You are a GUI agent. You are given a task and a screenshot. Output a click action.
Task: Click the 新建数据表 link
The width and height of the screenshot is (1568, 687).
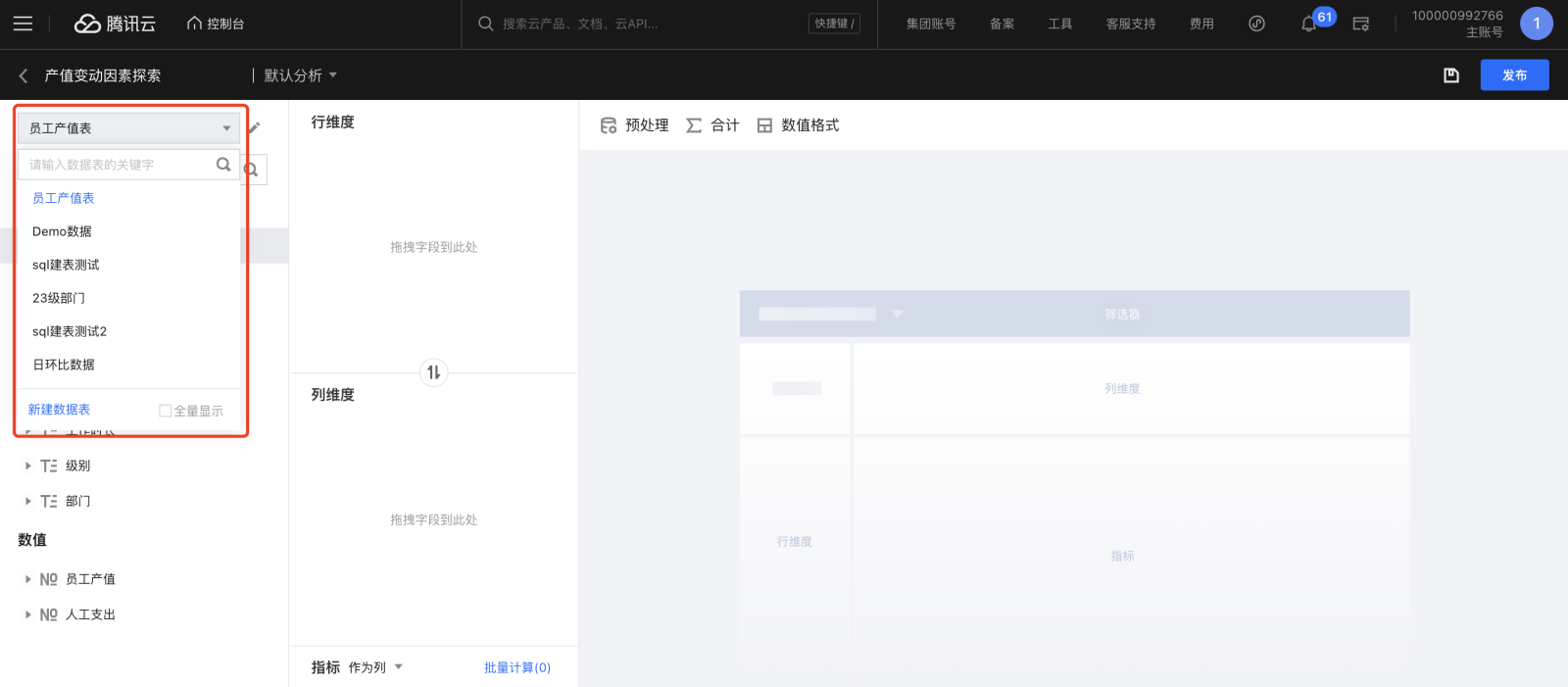[x=59, y=410]
